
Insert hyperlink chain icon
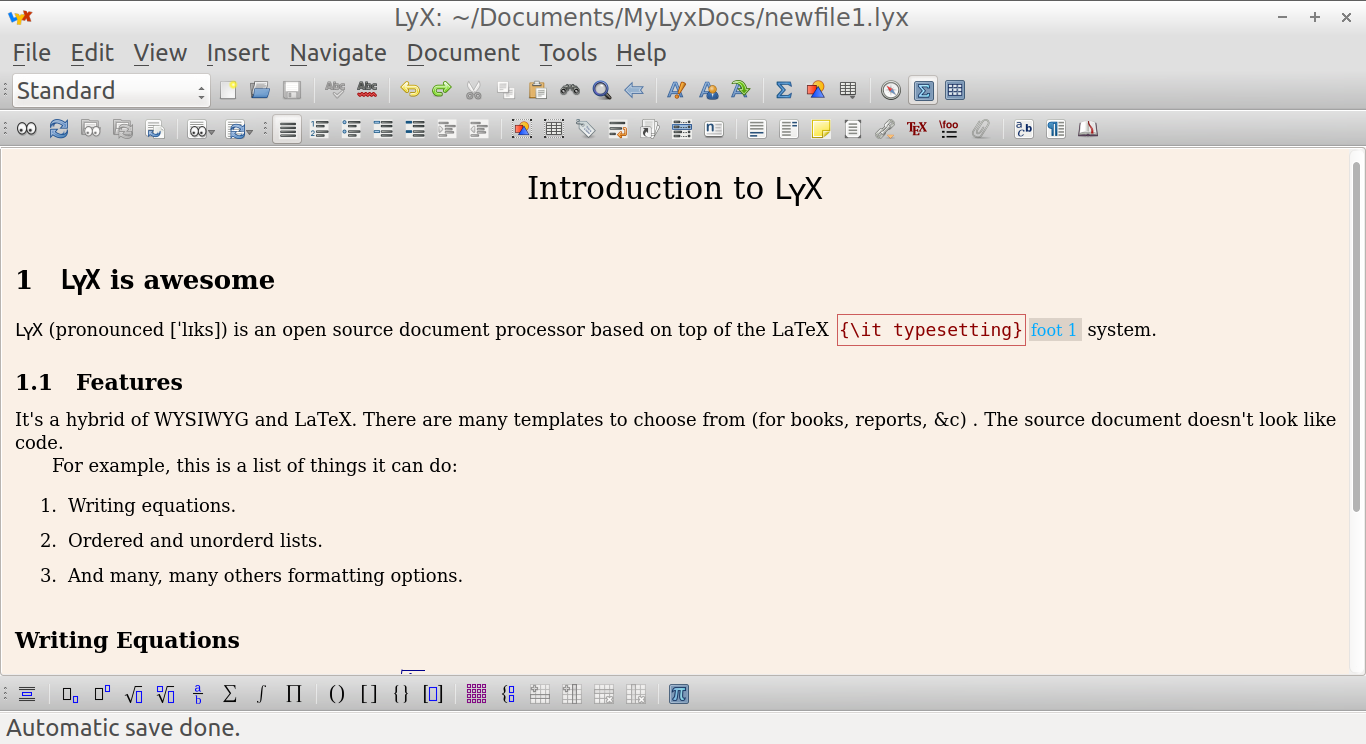(885, 129)
